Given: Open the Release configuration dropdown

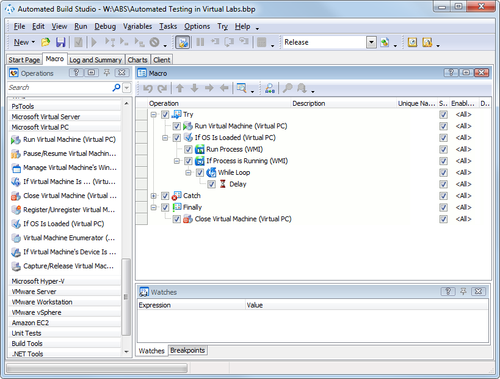Looking at the screenshot, I should coord(372,42).
